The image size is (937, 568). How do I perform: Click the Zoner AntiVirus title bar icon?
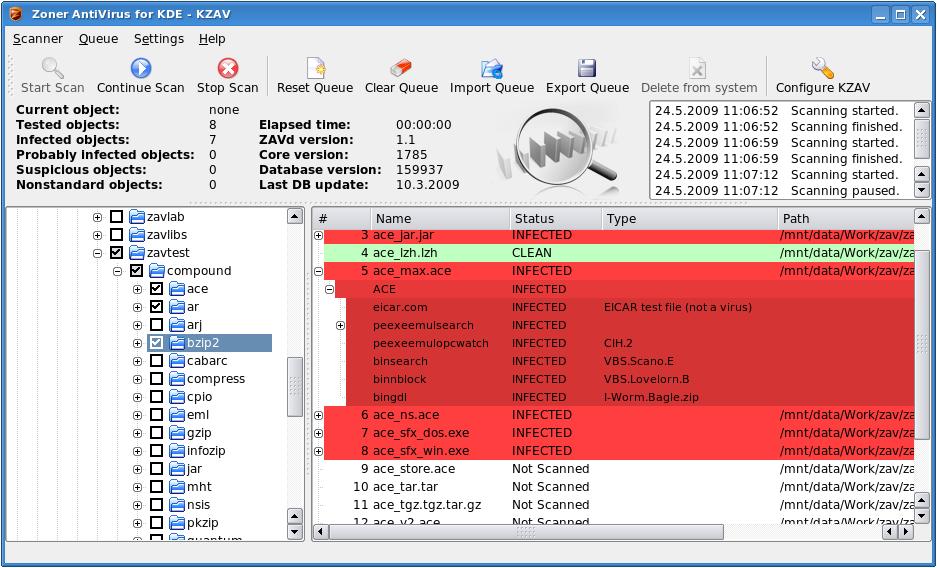click(16, 14)
